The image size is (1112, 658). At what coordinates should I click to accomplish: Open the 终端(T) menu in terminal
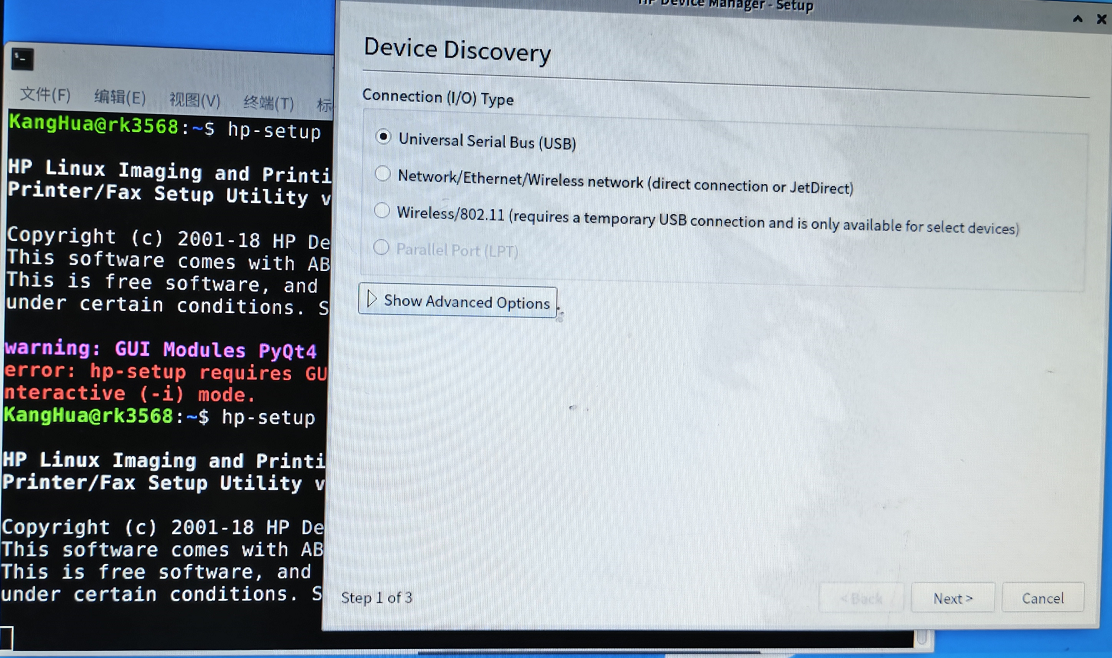click(268, 103)
